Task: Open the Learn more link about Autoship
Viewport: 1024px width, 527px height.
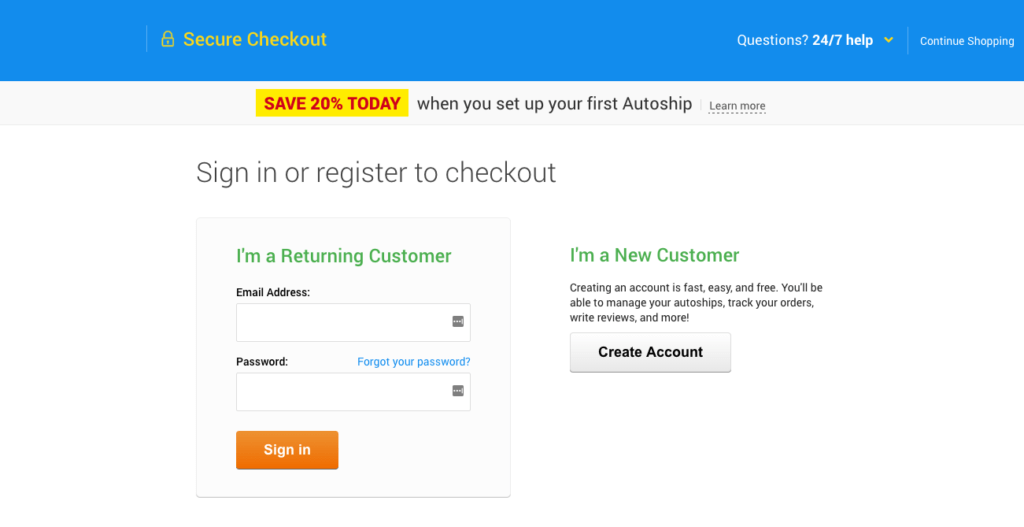Action: click(737, 106)
